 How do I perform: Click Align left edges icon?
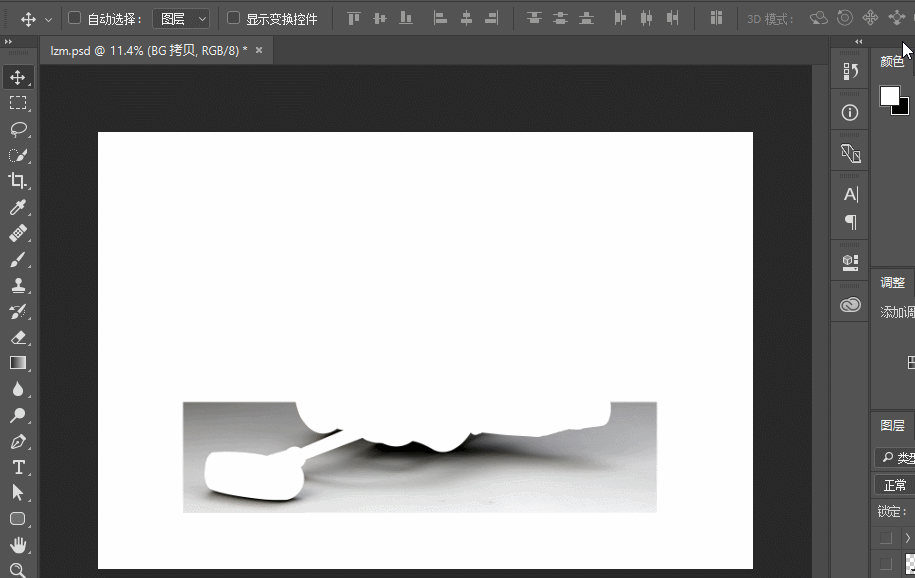tap(440, 19)
